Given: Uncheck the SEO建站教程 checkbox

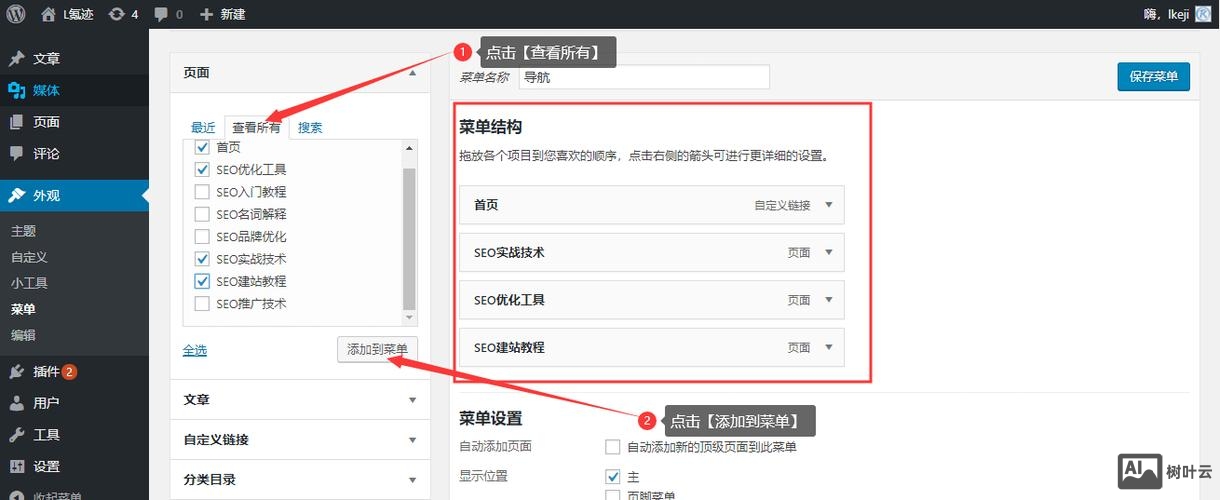Looking at the screenshot, I should [x=201, y=281].
